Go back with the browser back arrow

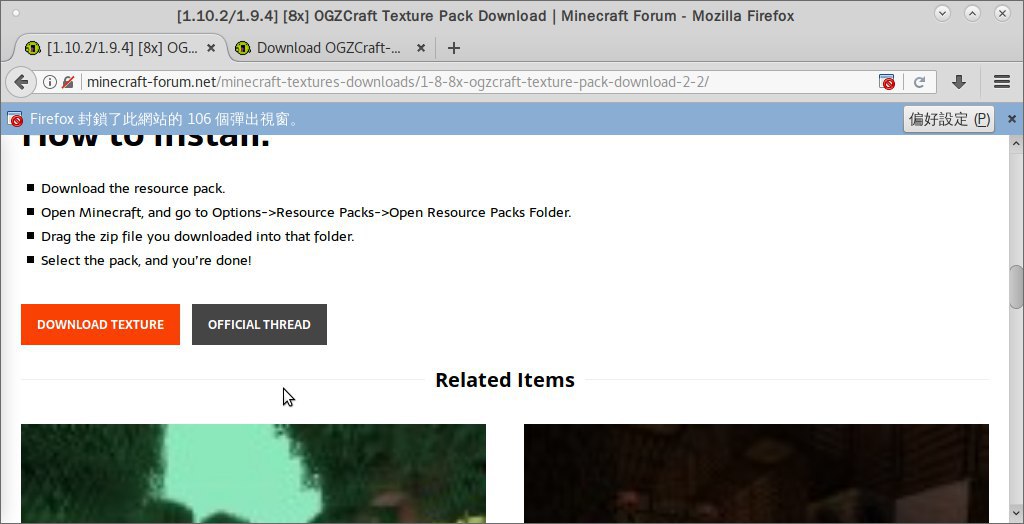tap(21, 82)
